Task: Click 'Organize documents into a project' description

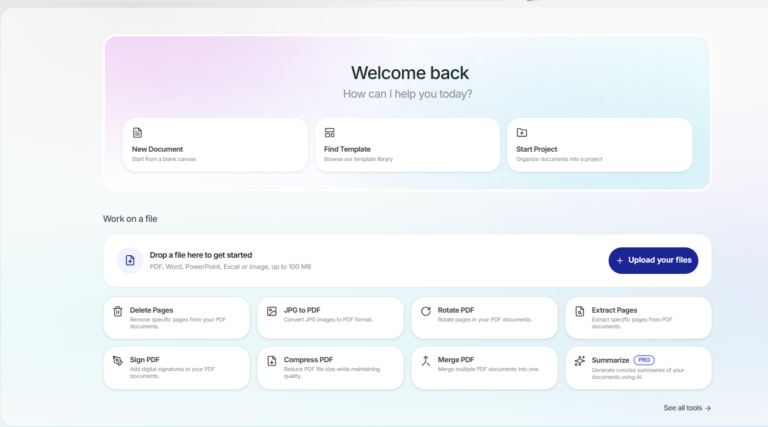Action: pos(559,159)
